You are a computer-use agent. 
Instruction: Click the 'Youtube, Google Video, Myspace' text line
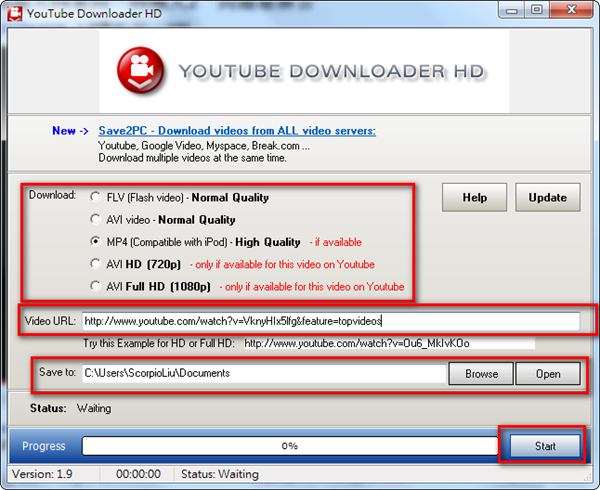pos(204,146)
